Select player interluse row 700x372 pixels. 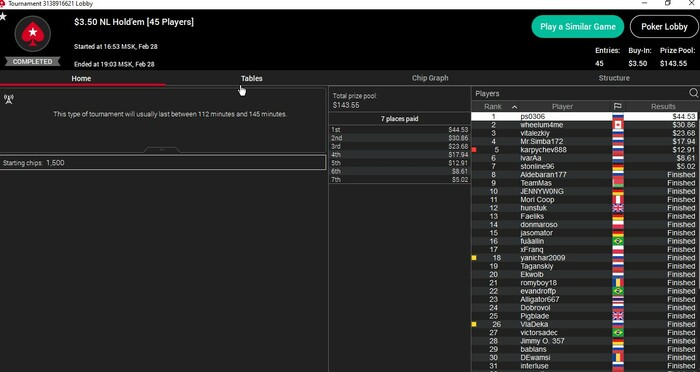pyautogui.click(x=584, y=366)
